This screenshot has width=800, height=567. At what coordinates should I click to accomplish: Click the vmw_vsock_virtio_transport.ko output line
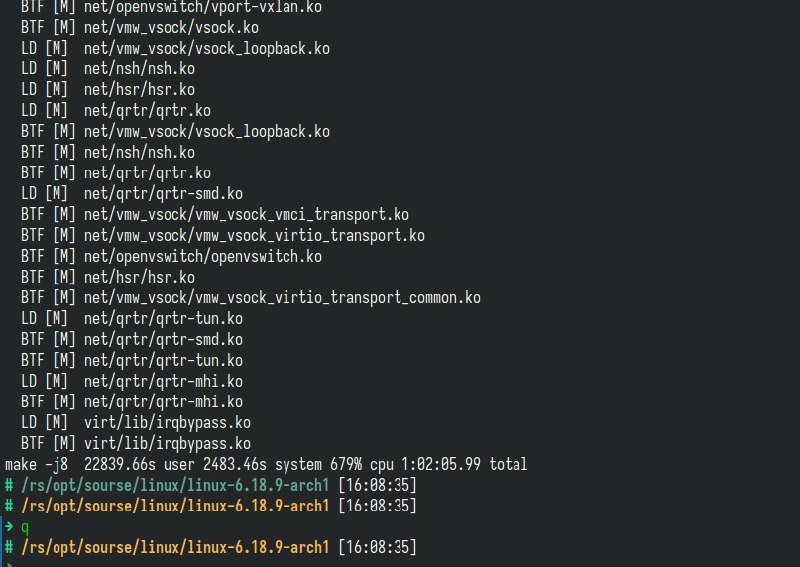(222, 236)
